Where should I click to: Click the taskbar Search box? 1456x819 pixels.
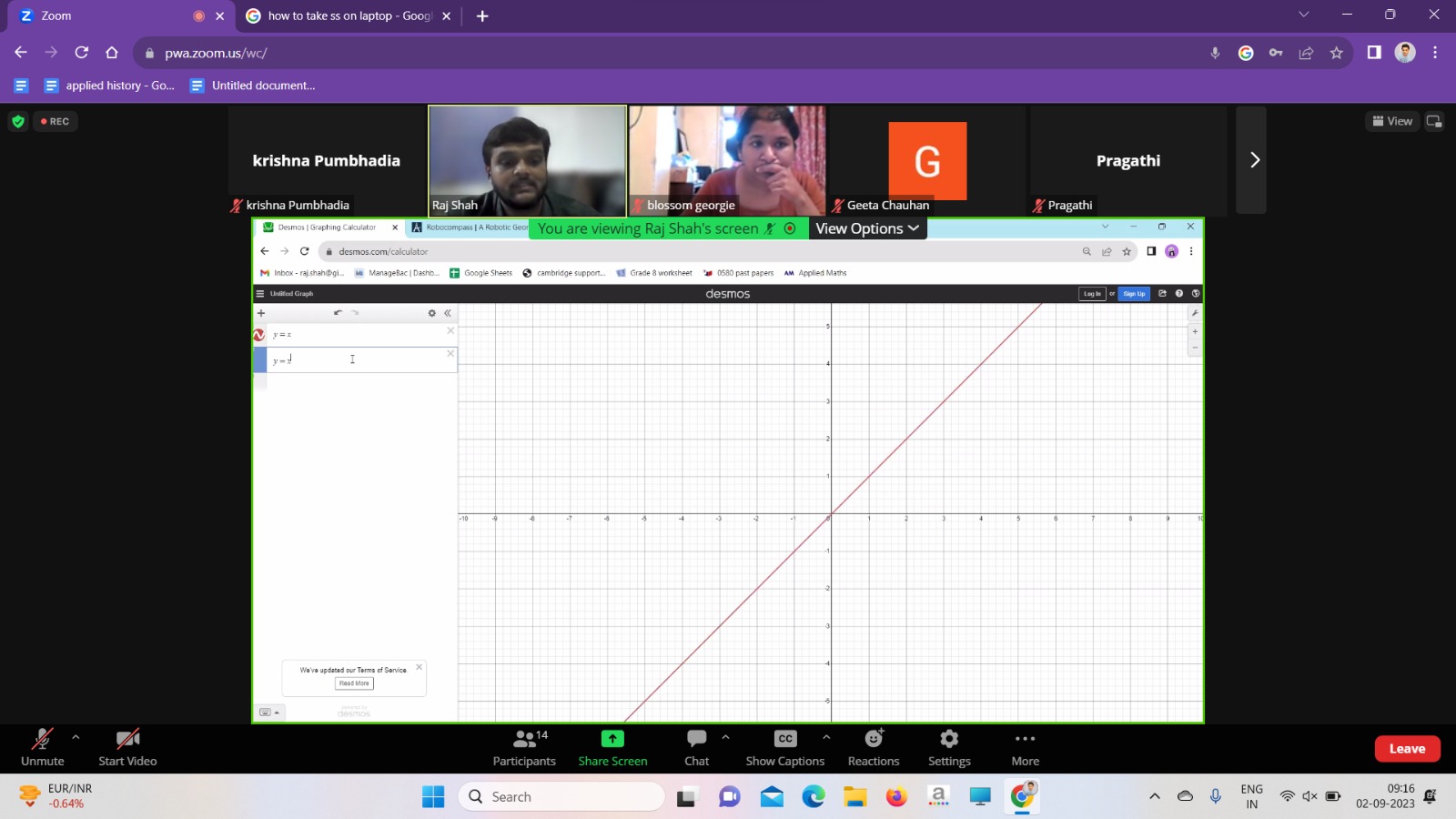pos(561,797)
